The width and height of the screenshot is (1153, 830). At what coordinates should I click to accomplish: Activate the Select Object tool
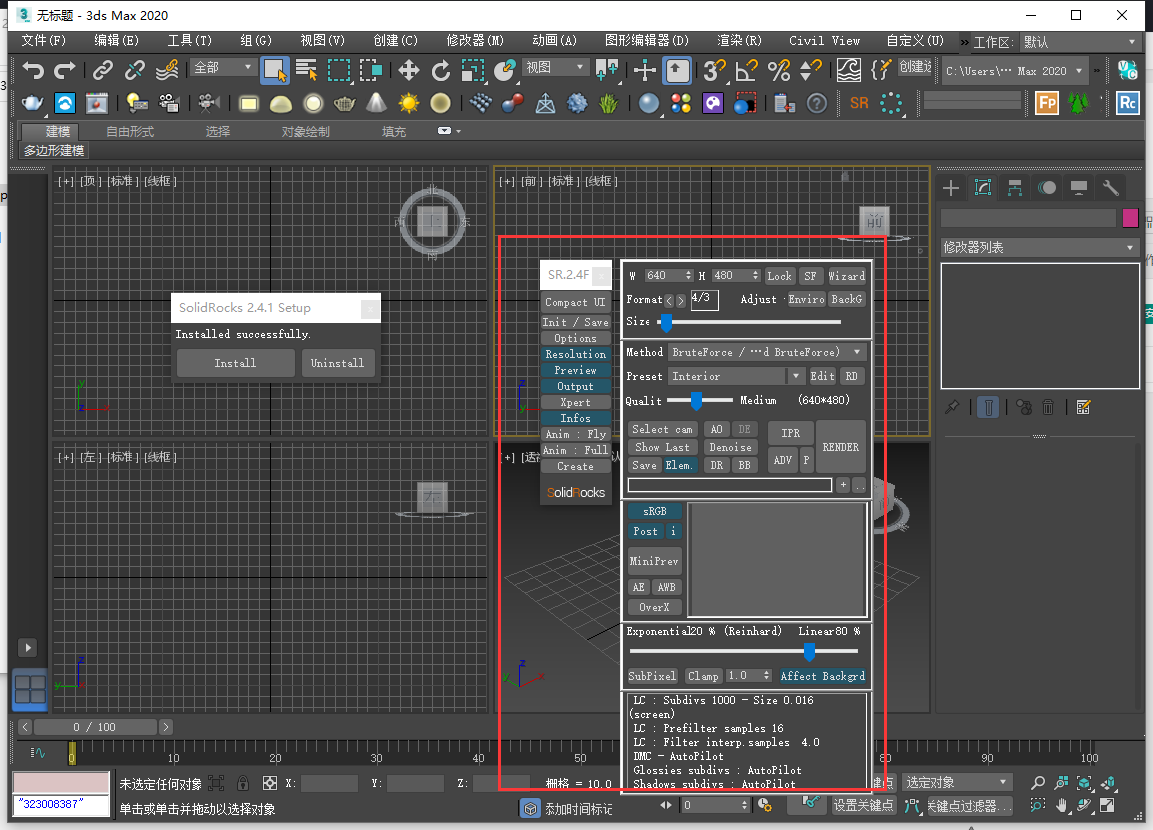pyautogui.click(x=274, y=71)
